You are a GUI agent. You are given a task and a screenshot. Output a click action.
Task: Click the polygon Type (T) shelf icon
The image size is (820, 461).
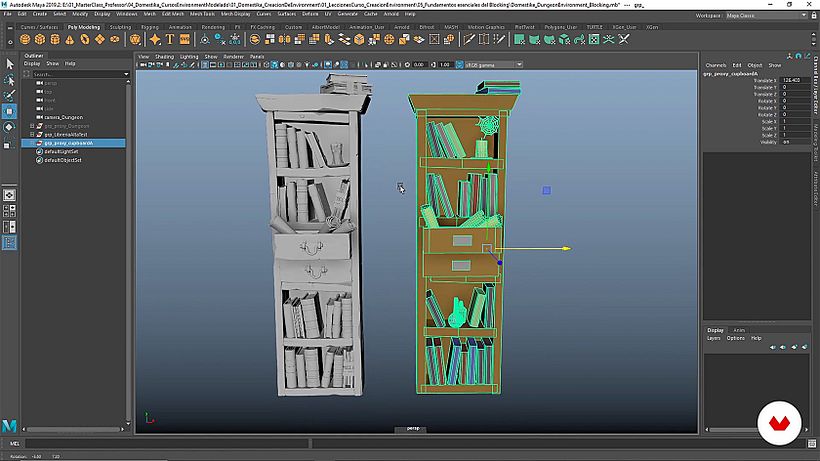(170, 39)
